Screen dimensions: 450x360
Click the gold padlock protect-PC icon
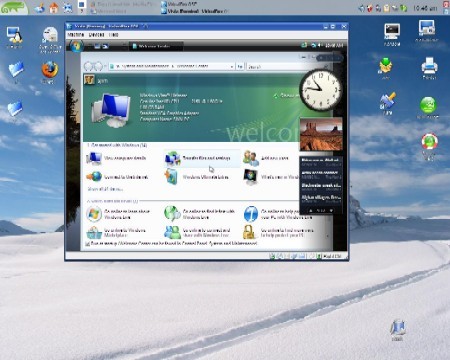[x=249, y=232]
